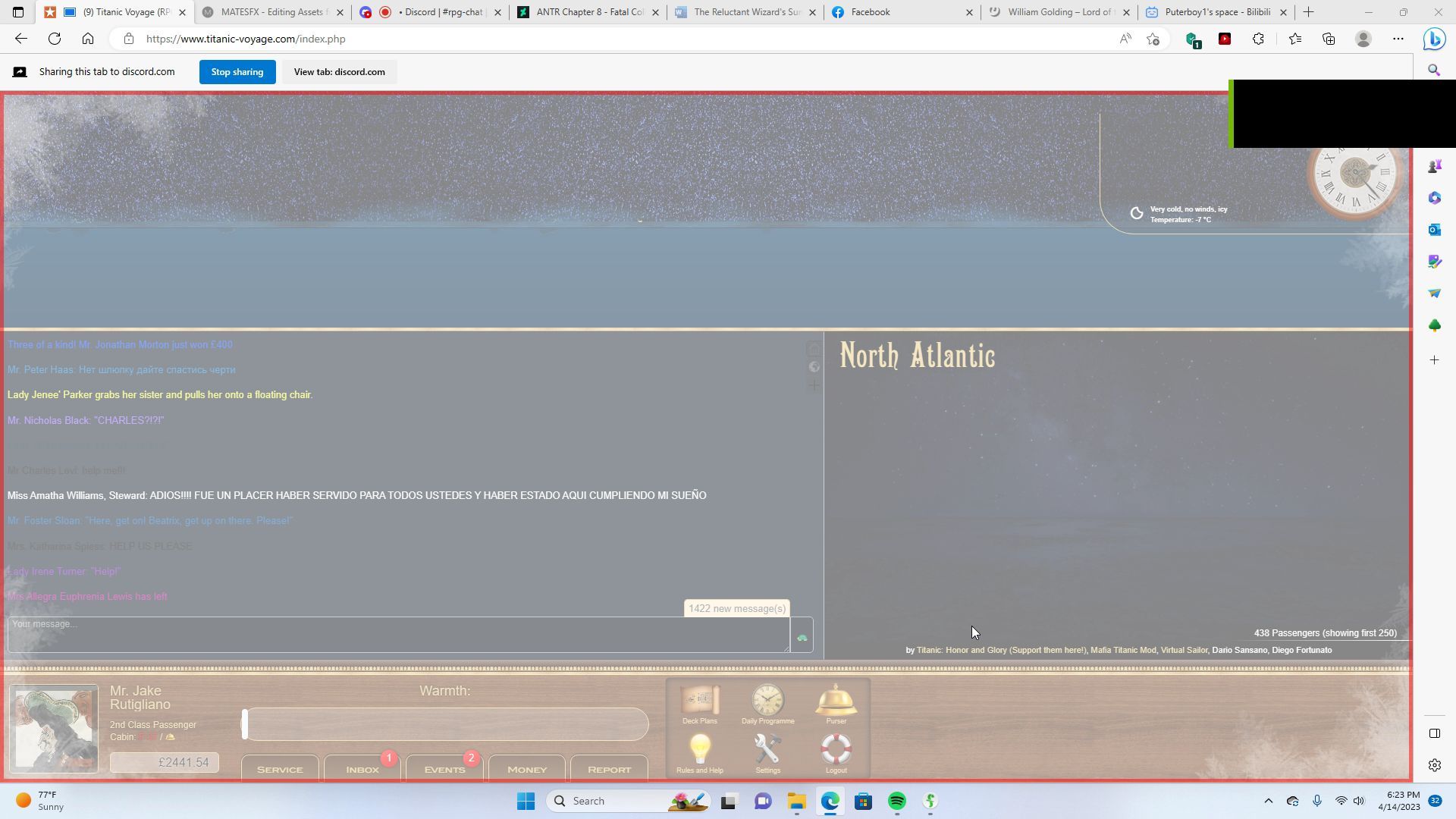Click Mr. Jake Rutigliano's portrait

pyautogui.click(x=54, y=728)
